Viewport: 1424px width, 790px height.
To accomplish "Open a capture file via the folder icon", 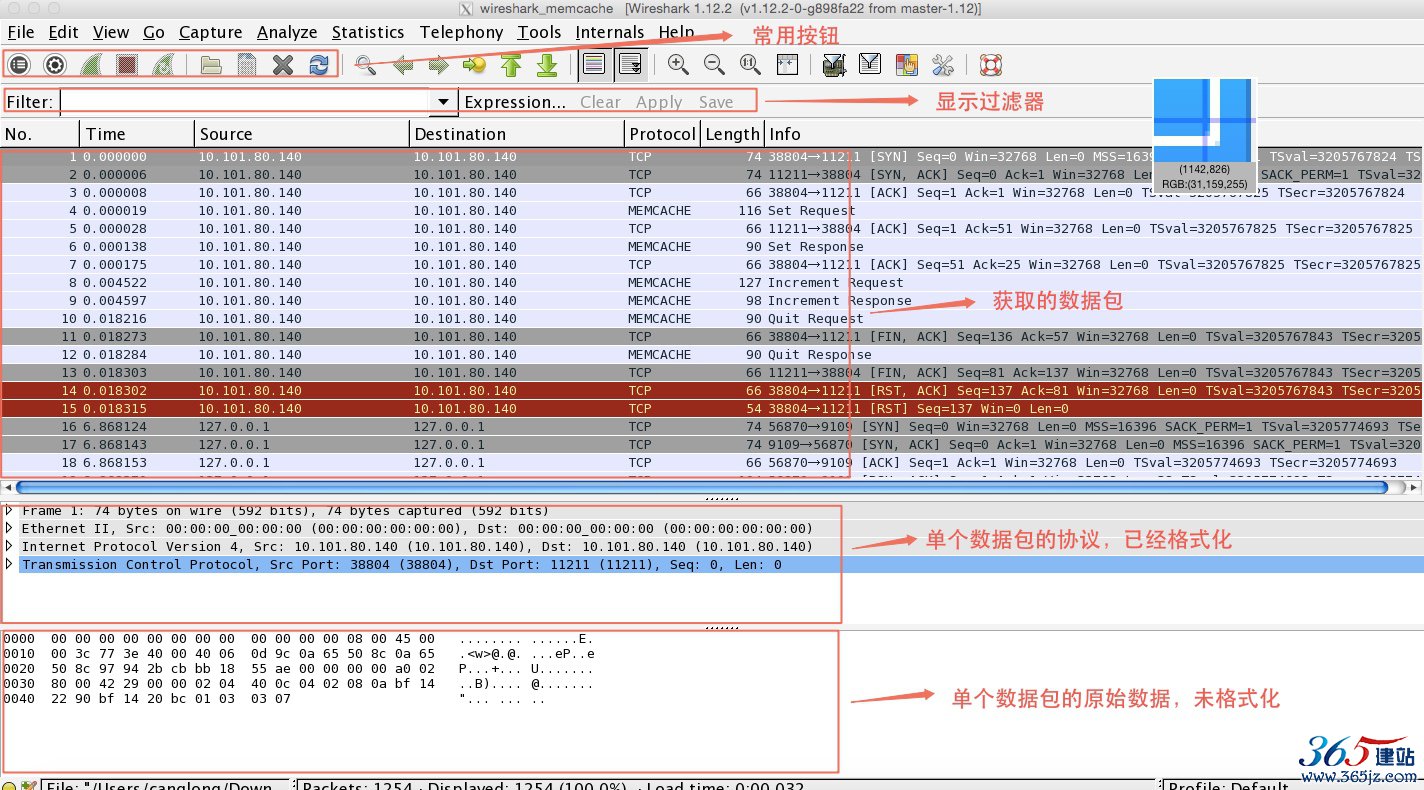I will [x=211, y=65].
